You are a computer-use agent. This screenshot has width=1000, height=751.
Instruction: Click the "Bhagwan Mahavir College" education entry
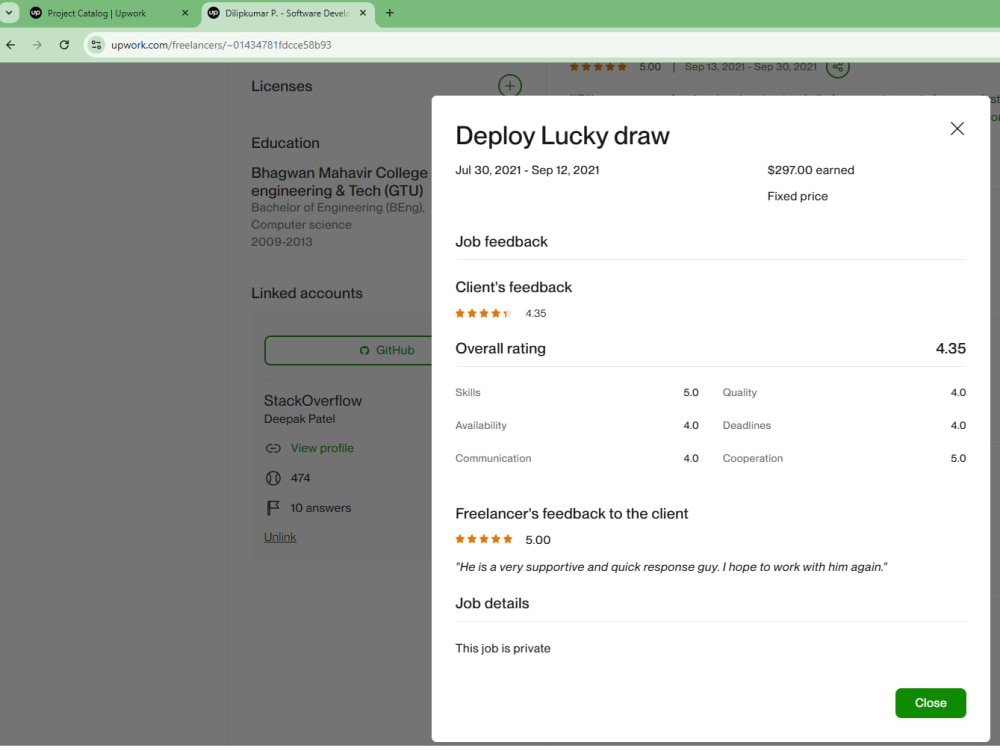coord(339,182)
